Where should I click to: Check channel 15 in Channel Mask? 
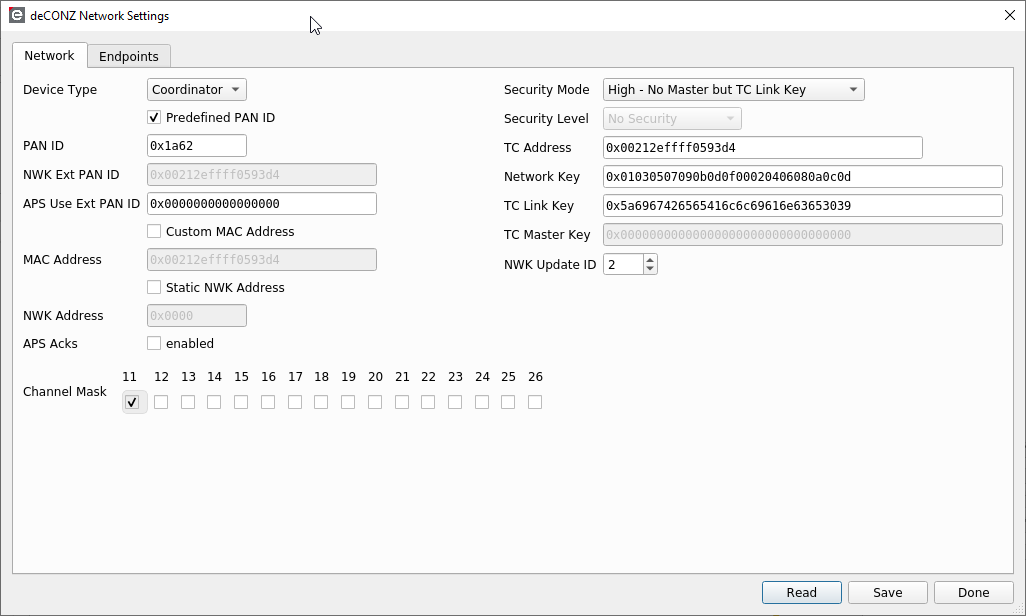click(241, 402)
